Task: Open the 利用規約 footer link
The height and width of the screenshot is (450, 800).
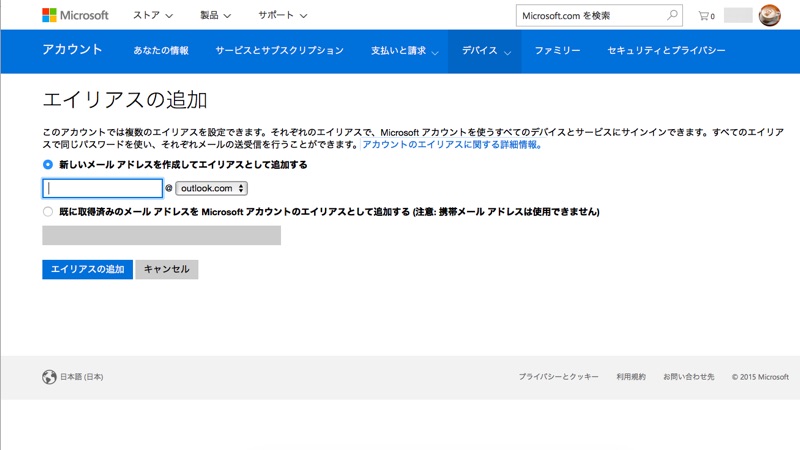Action: click(631, 377)
